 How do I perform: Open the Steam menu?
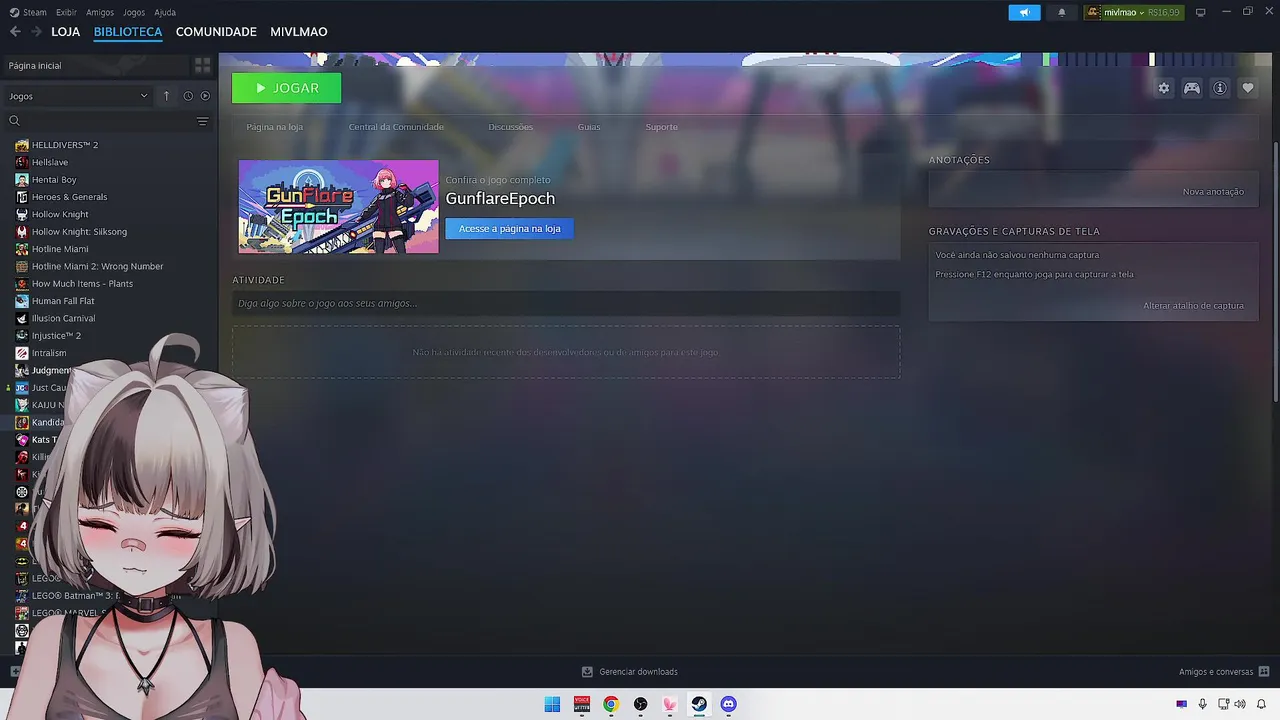click(x=28, y=12)
